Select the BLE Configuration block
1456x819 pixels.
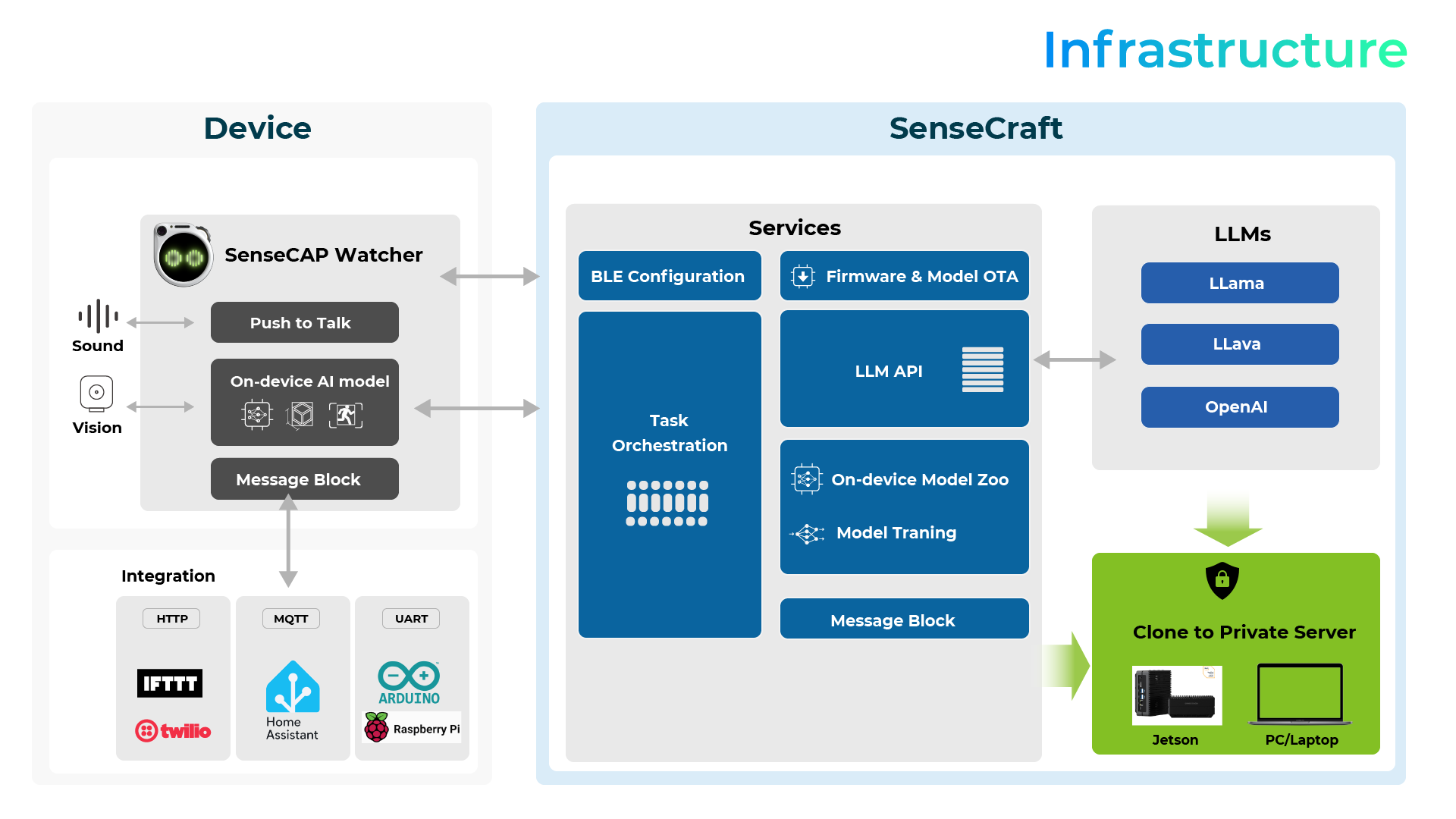tap(670, 276)
